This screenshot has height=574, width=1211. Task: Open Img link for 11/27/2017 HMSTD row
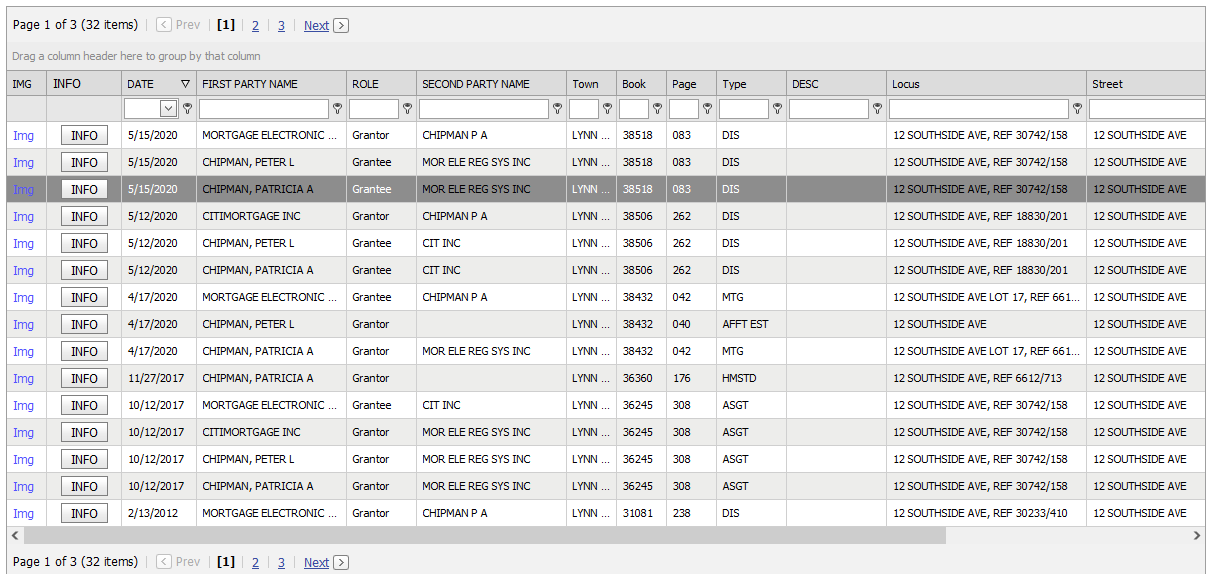(x=23, y=378)
